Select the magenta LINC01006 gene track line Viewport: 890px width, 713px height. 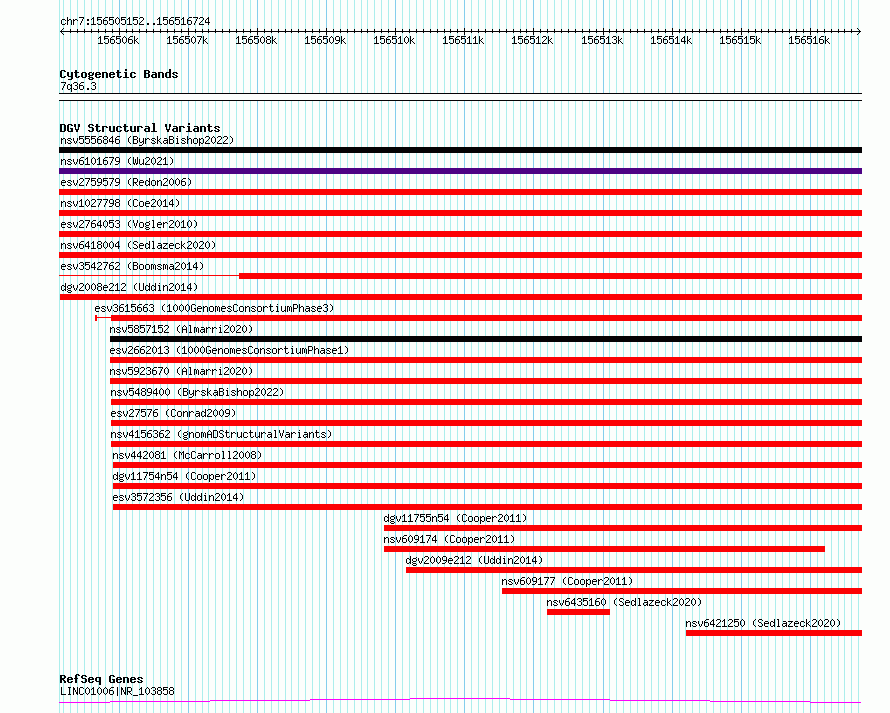[x=460, y=701]
